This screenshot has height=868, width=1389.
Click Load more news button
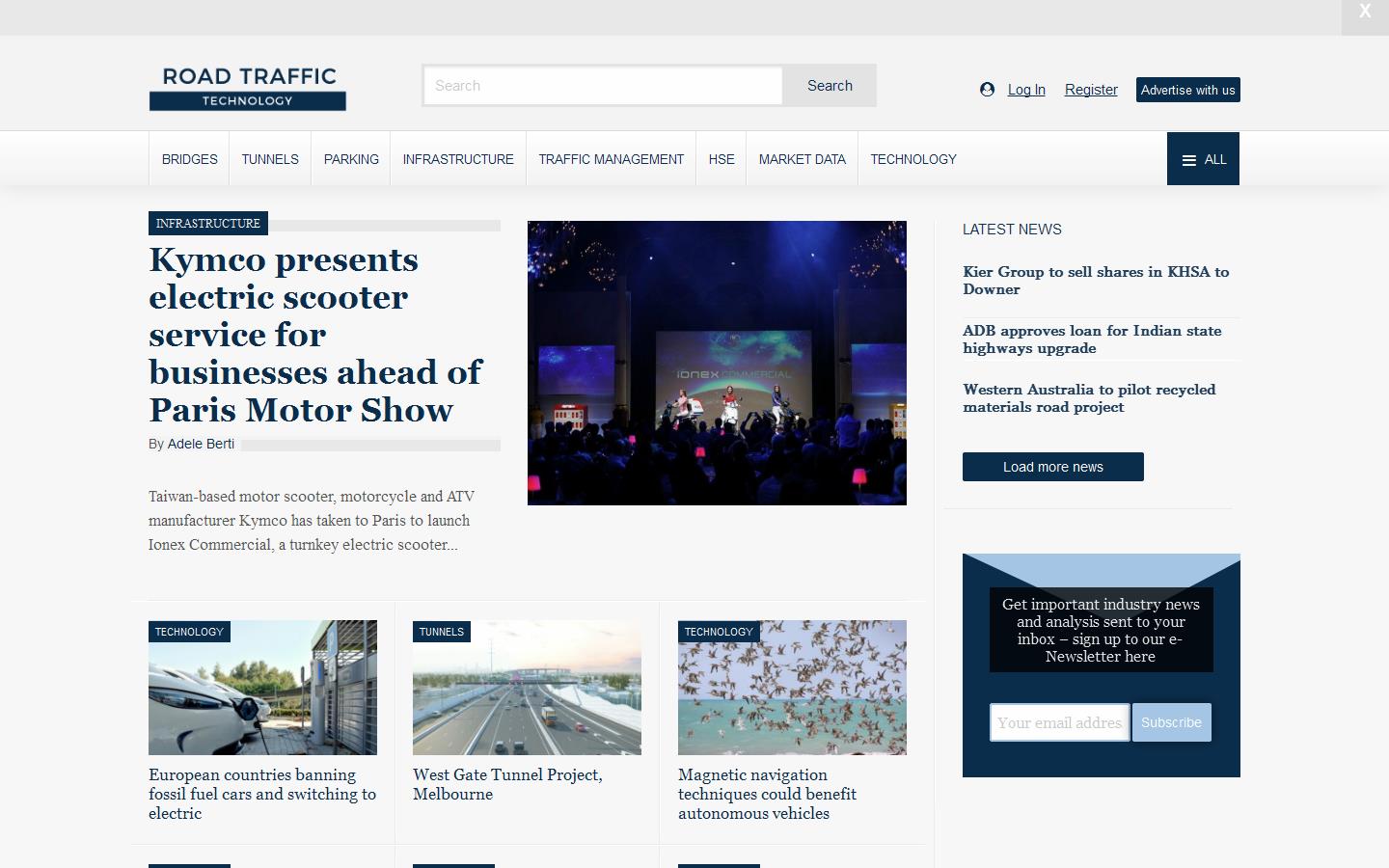tap(1052, 467)
